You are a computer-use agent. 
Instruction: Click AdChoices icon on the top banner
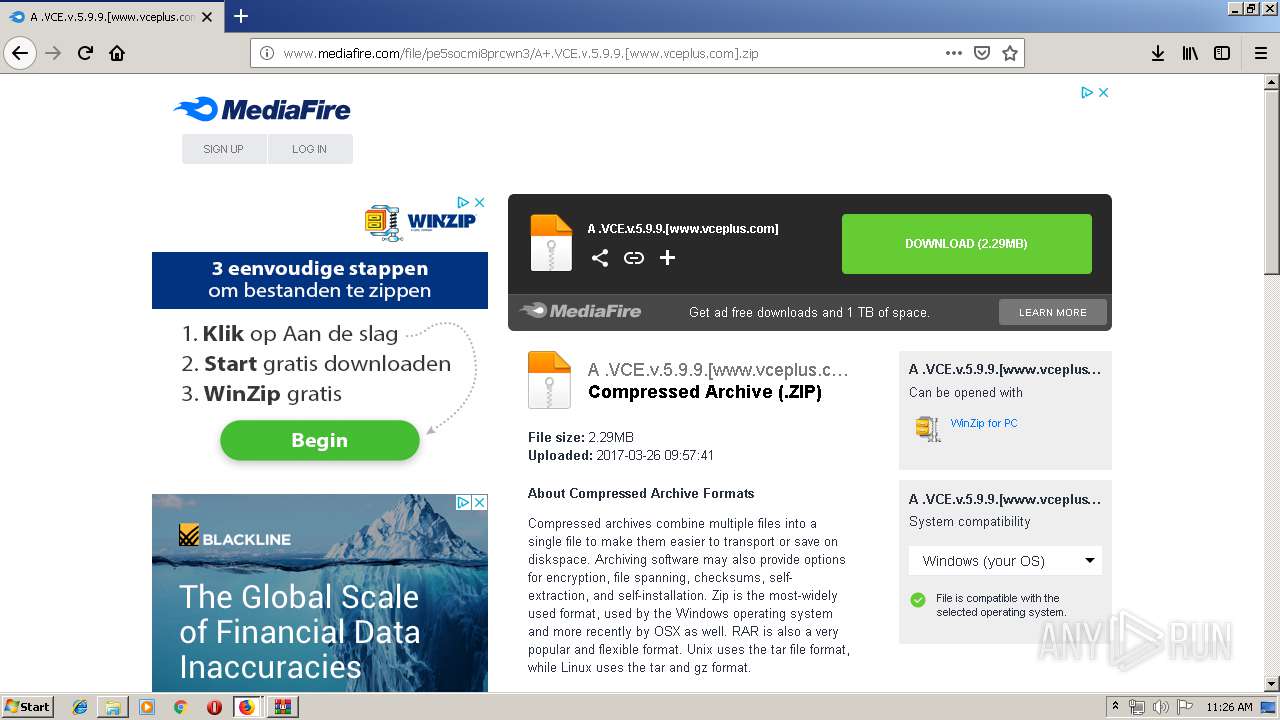[1087, 92]
